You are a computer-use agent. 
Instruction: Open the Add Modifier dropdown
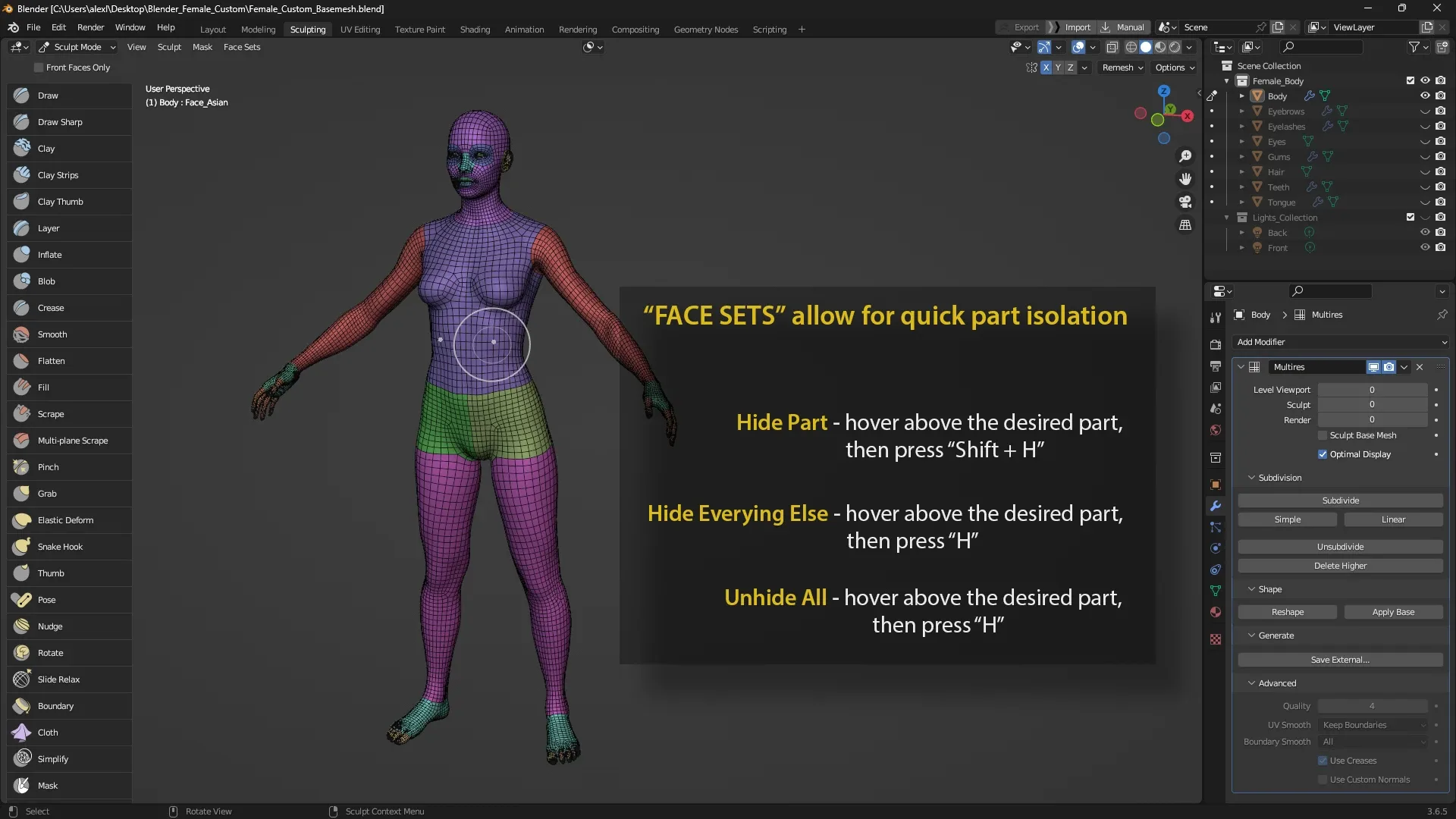[1340, 342]
